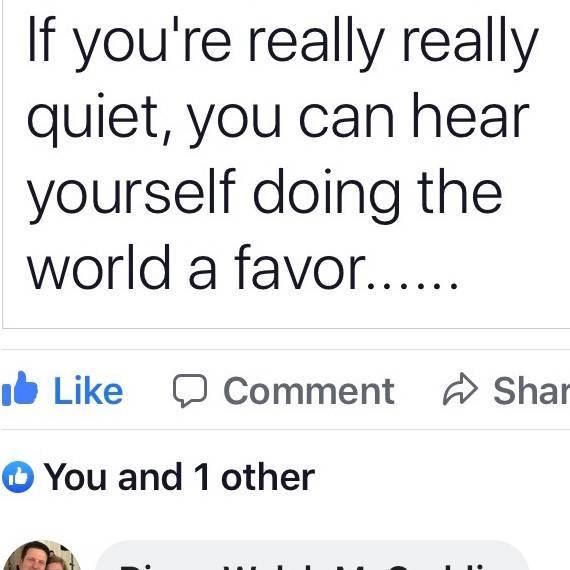Click the word 'quiet' in the post

coord(92,120)
